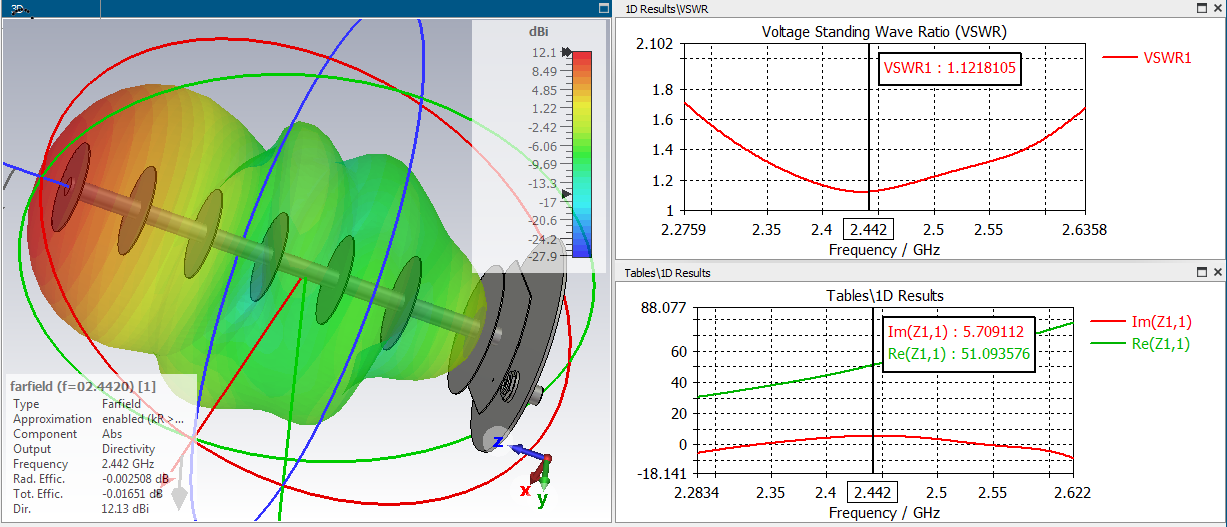1227x527 pixels.
Task: Click the 2.622 impedance x-axis end value
Action: [1072, 493]
